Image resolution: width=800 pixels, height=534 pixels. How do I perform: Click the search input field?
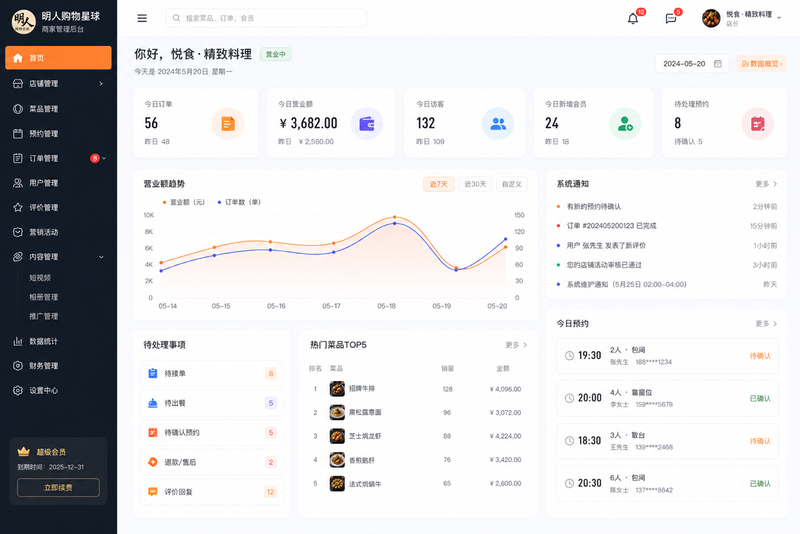(266, 18)
